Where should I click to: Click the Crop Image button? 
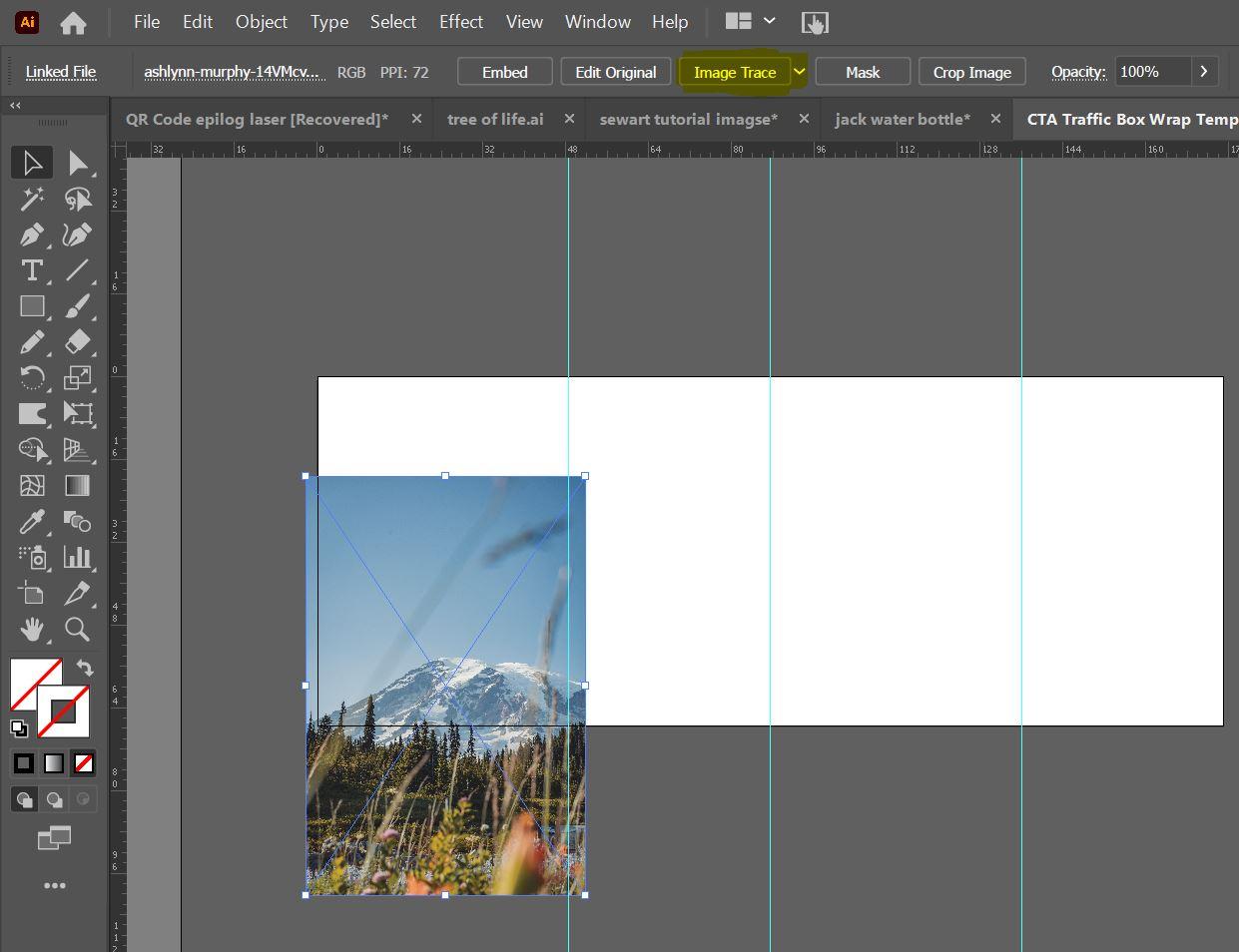coord(971,72)
